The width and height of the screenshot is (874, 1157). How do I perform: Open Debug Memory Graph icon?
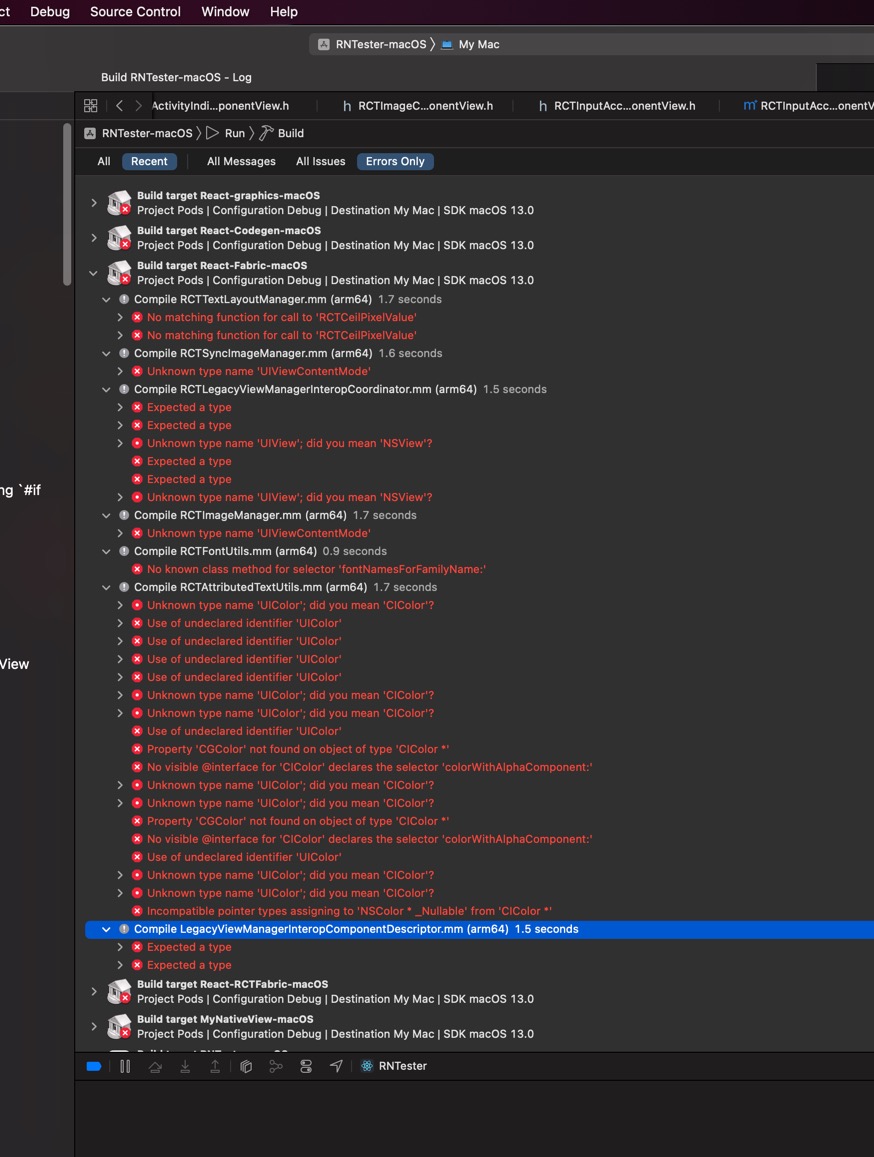pos(276,1066)
